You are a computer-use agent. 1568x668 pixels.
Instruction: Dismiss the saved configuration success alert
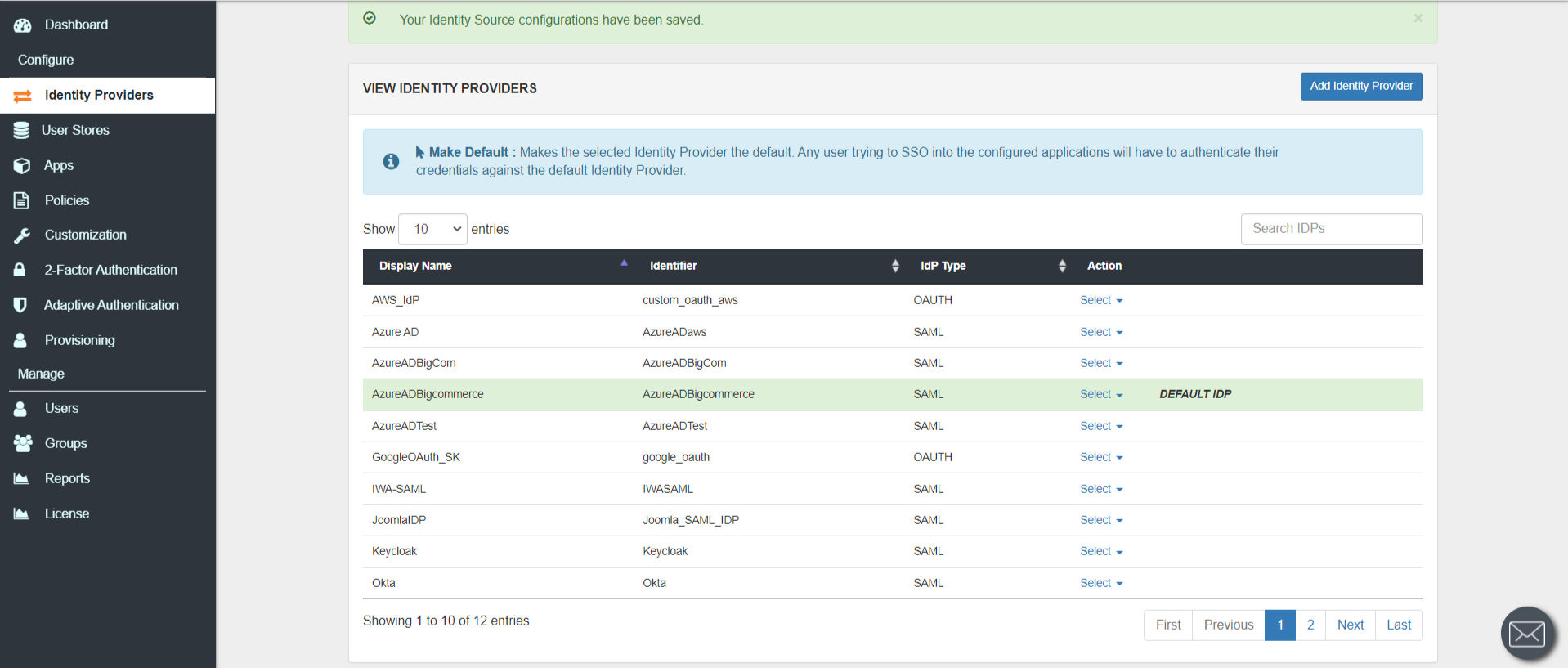tap(1418, 18)
